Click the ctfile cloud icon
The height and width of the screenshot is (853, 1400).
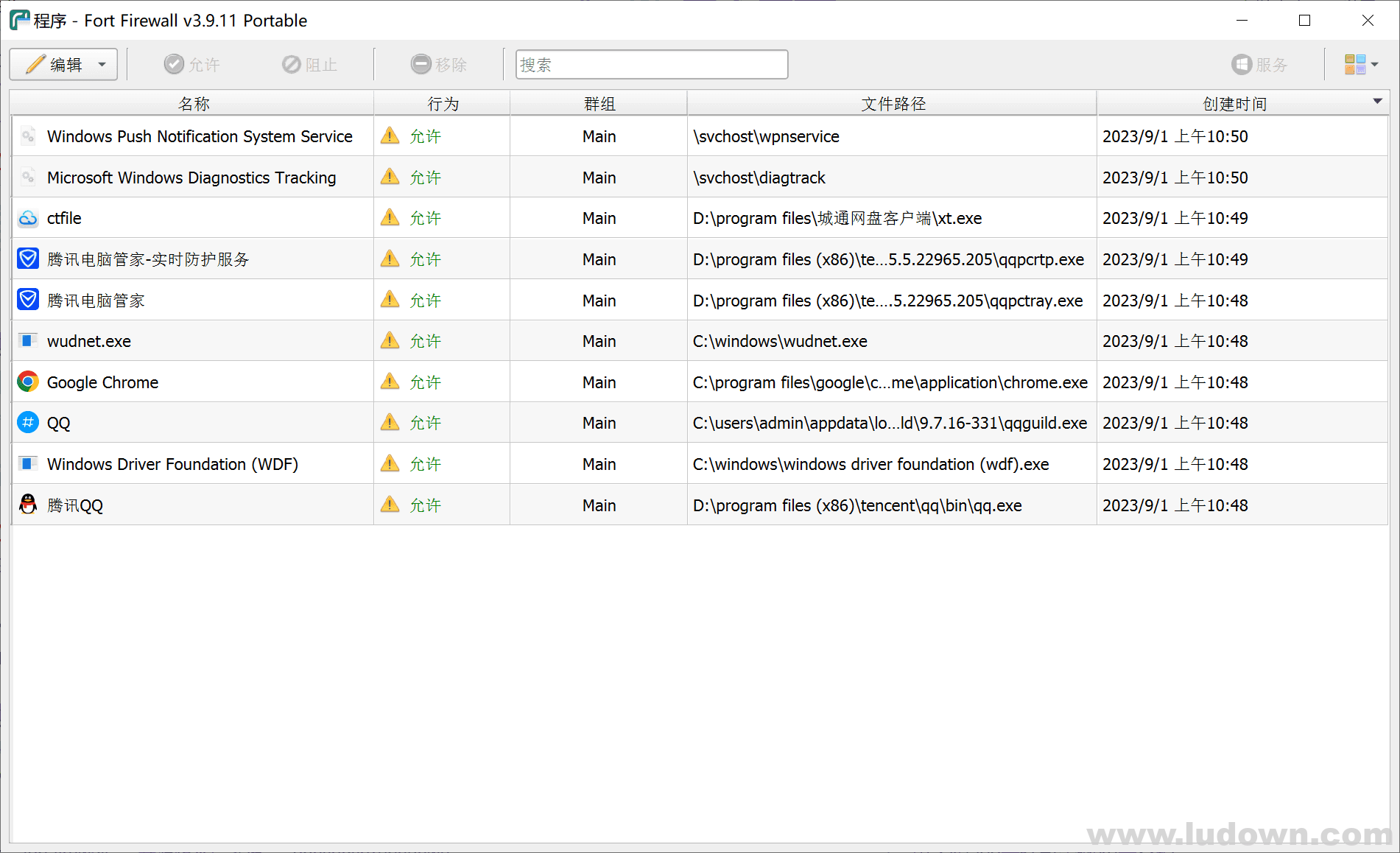point(28,218)
